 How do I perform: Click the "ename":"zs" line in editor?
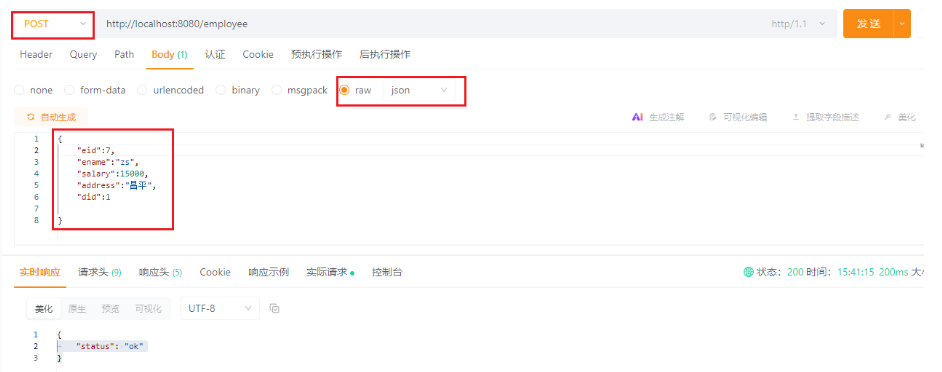[x=108, y=162]
